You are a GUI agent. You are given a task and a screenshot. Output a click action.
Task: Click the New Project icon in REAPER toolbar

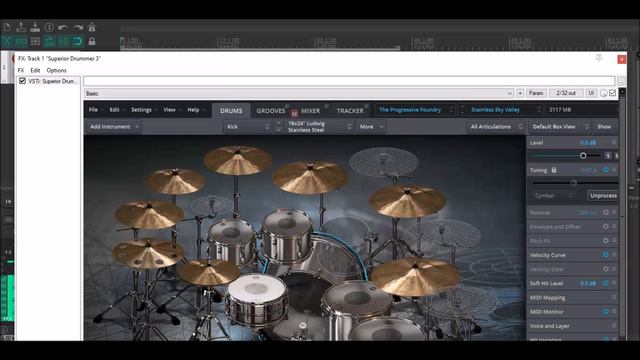pyautogui.click(x=7, y=27)
